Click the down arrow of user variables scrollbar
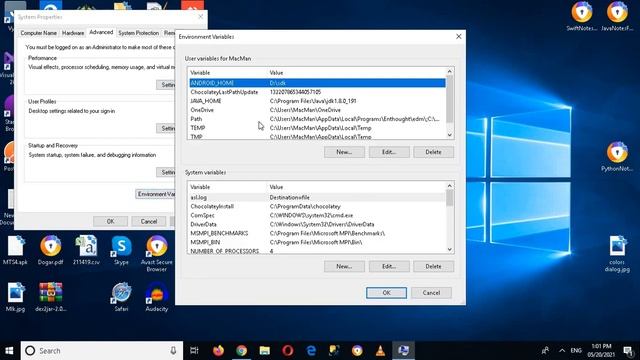This screenshot has width=640, height=360. point(450,135)
